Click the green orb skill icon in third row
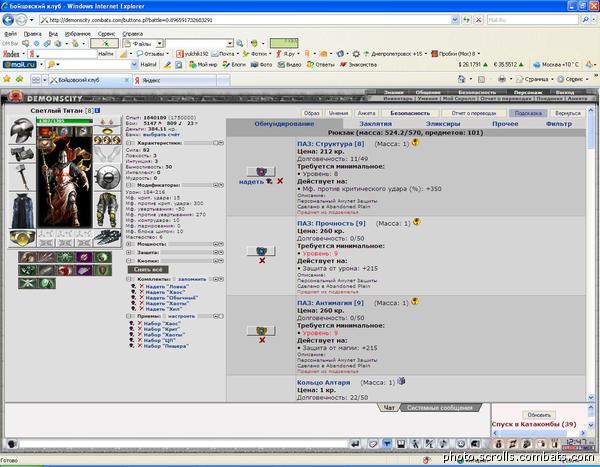 click(x=46, y=283)
